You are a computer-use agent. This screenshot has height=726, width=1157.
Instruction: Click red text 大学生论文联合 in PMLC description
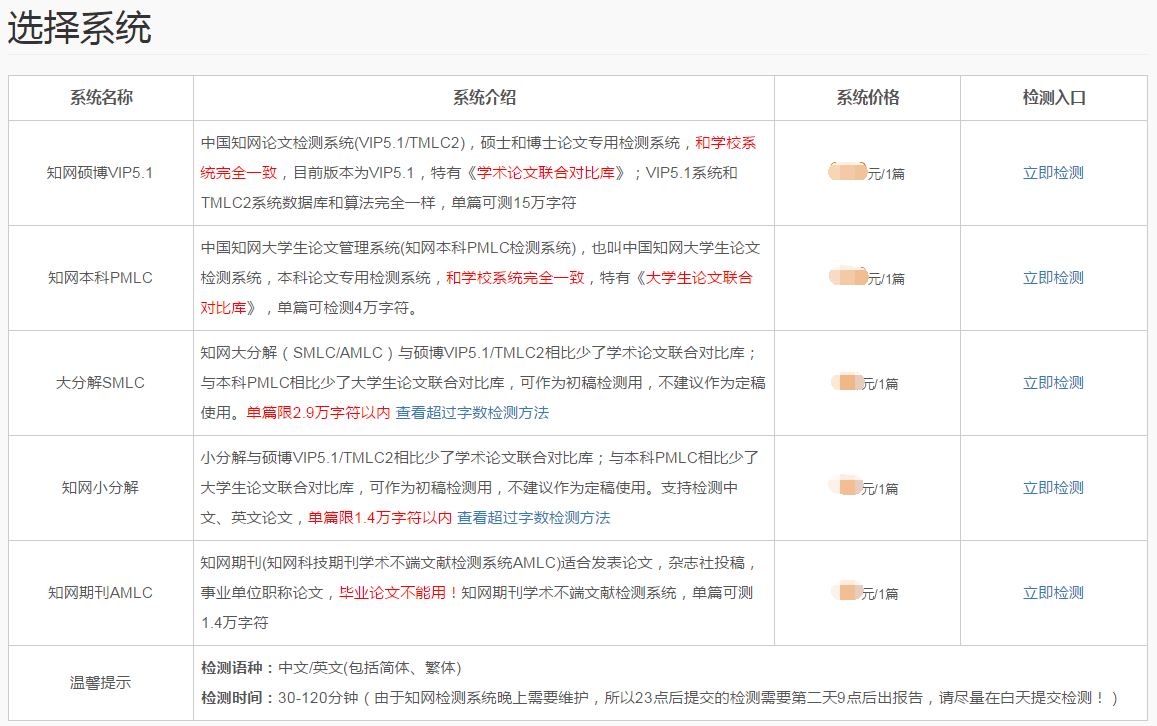tap(699, 277)
